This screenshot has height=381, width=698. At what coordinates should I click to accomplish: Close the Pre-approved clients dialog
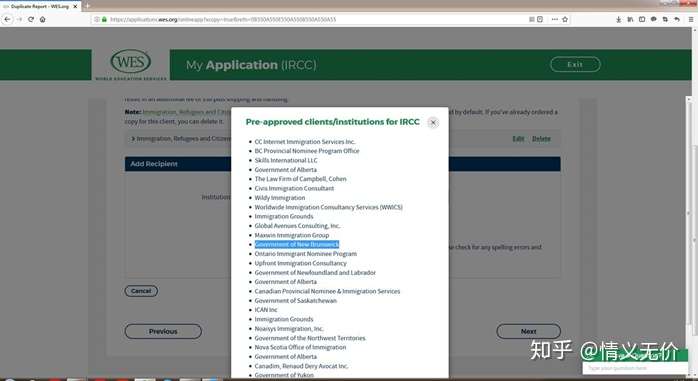click(x=433, y=122)
